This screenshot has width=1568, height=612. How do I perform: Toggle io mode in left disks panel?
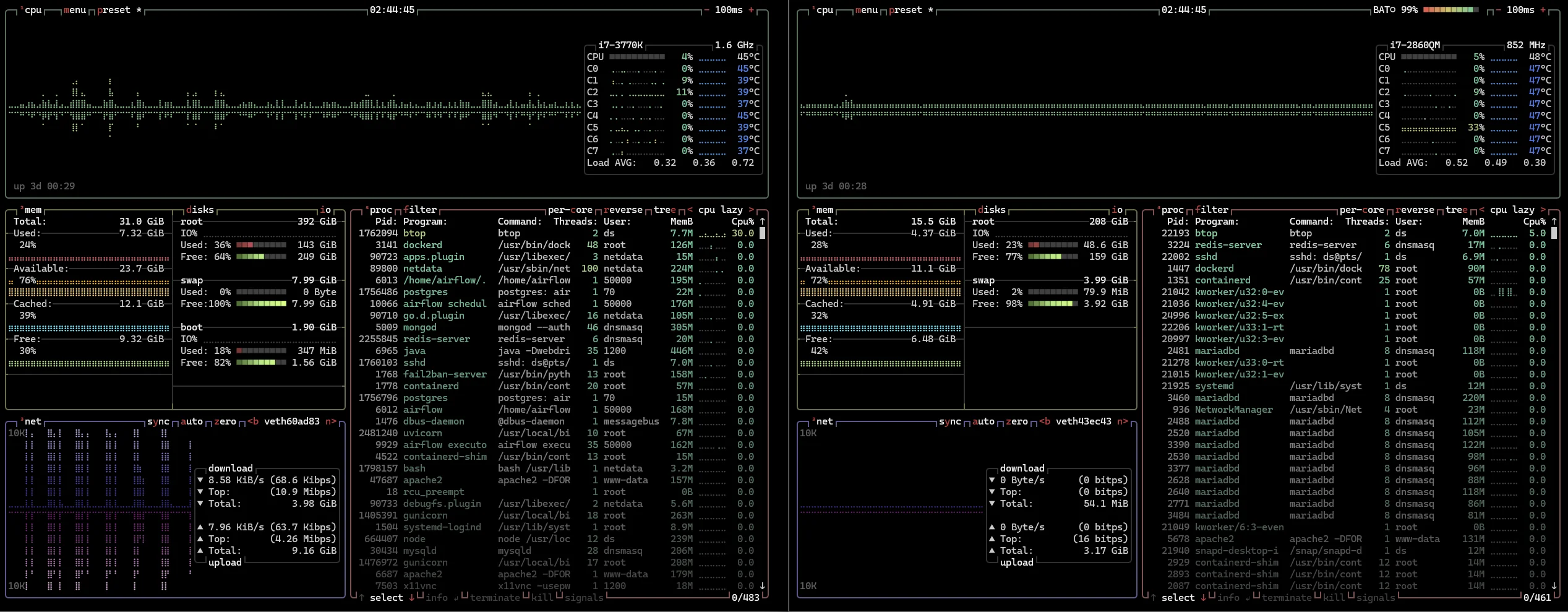[x=325, y=210]
